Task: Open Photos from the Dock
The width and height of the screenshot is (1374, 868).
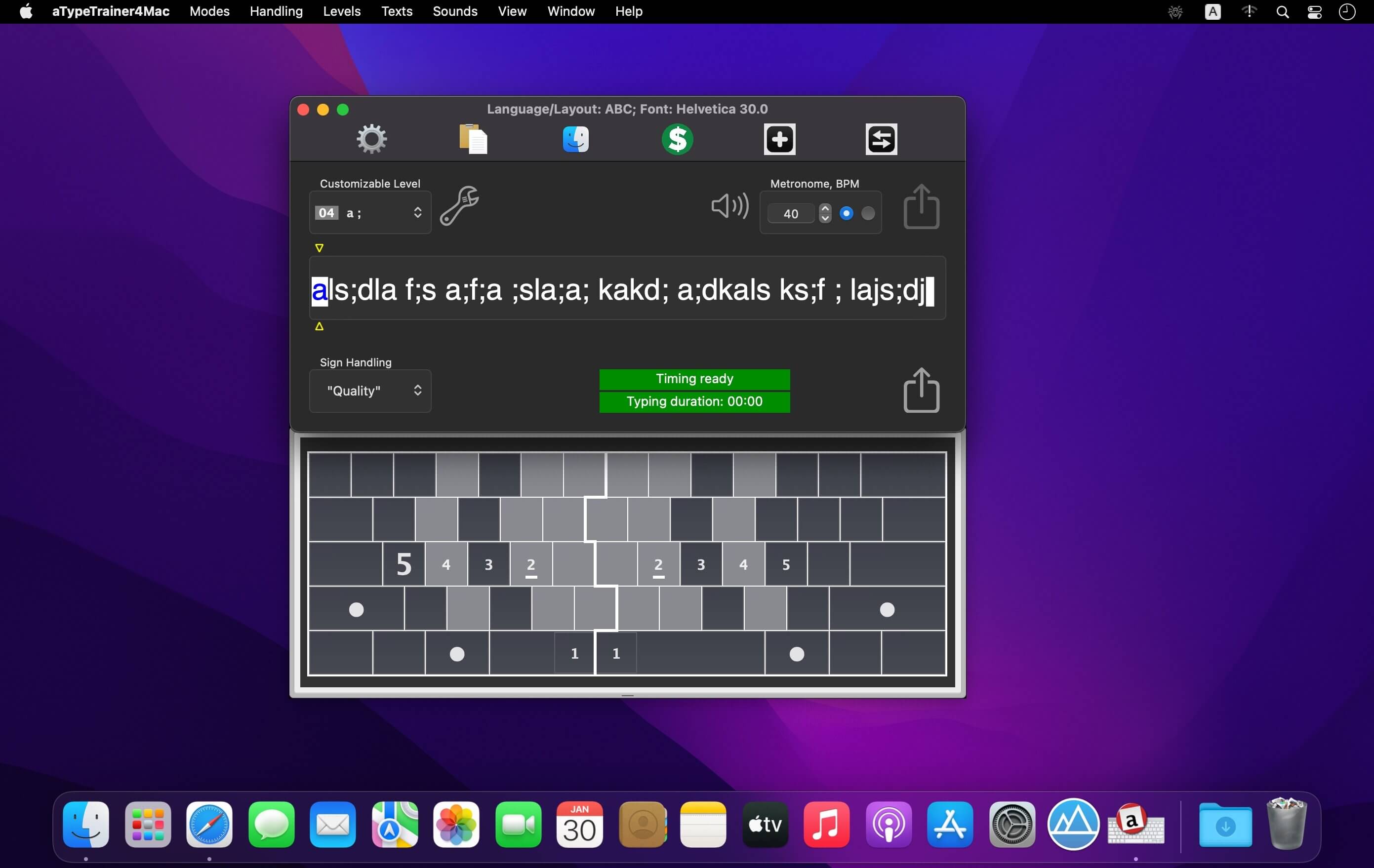Action: tap(456, 824)
